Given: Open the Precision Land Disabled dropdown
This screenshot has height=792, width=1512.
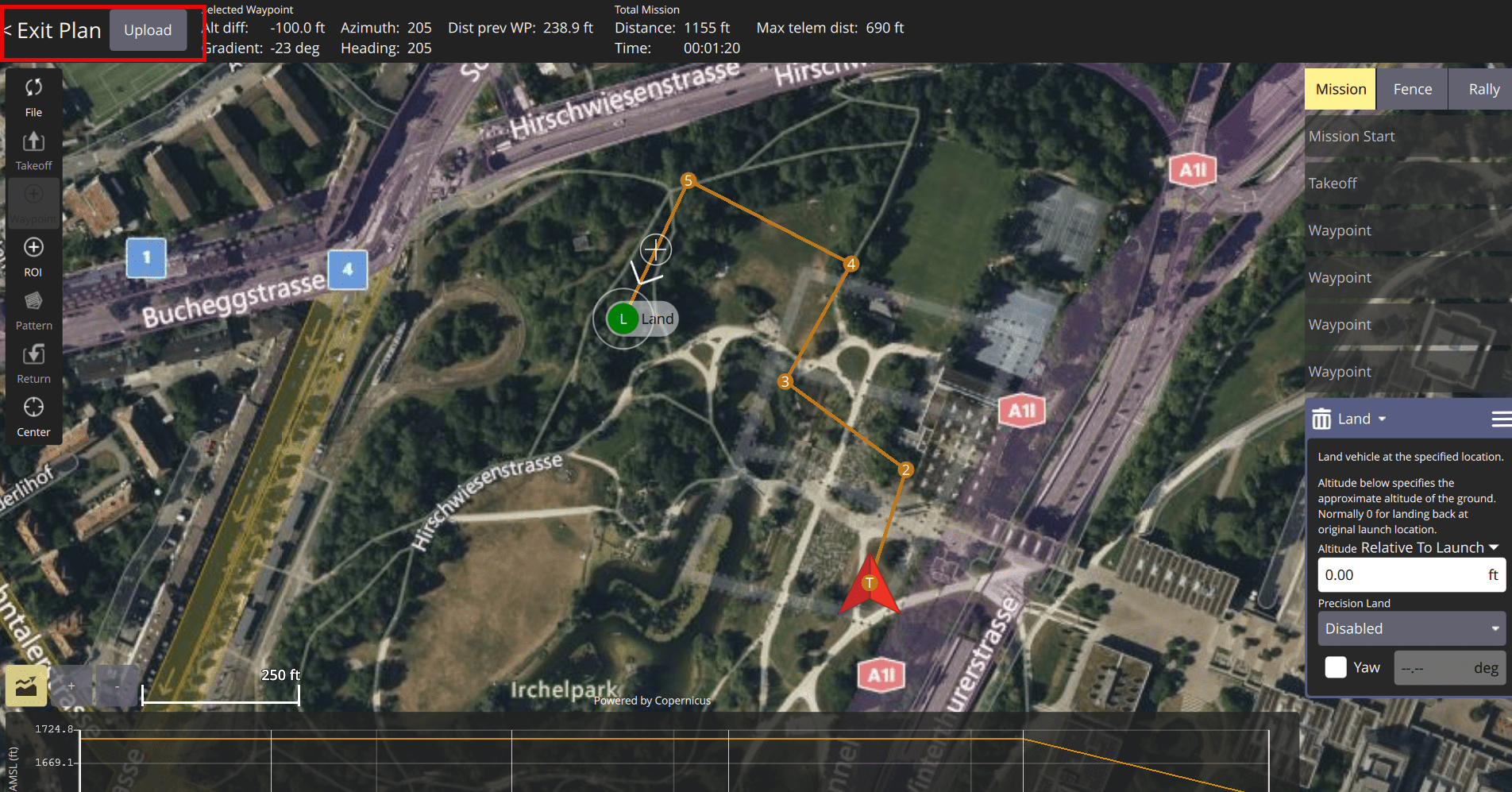Looking at the screenshot, I should (1411, 628).
